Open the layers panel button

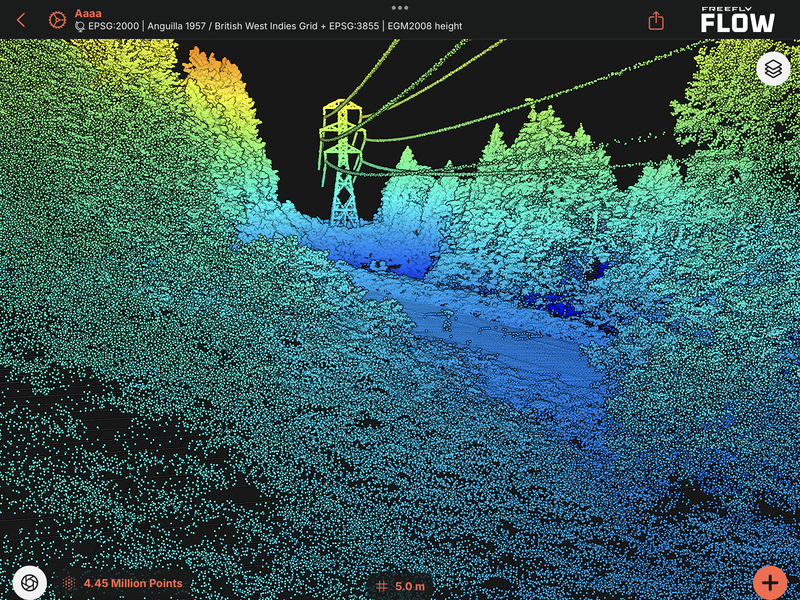click(772, 69)
